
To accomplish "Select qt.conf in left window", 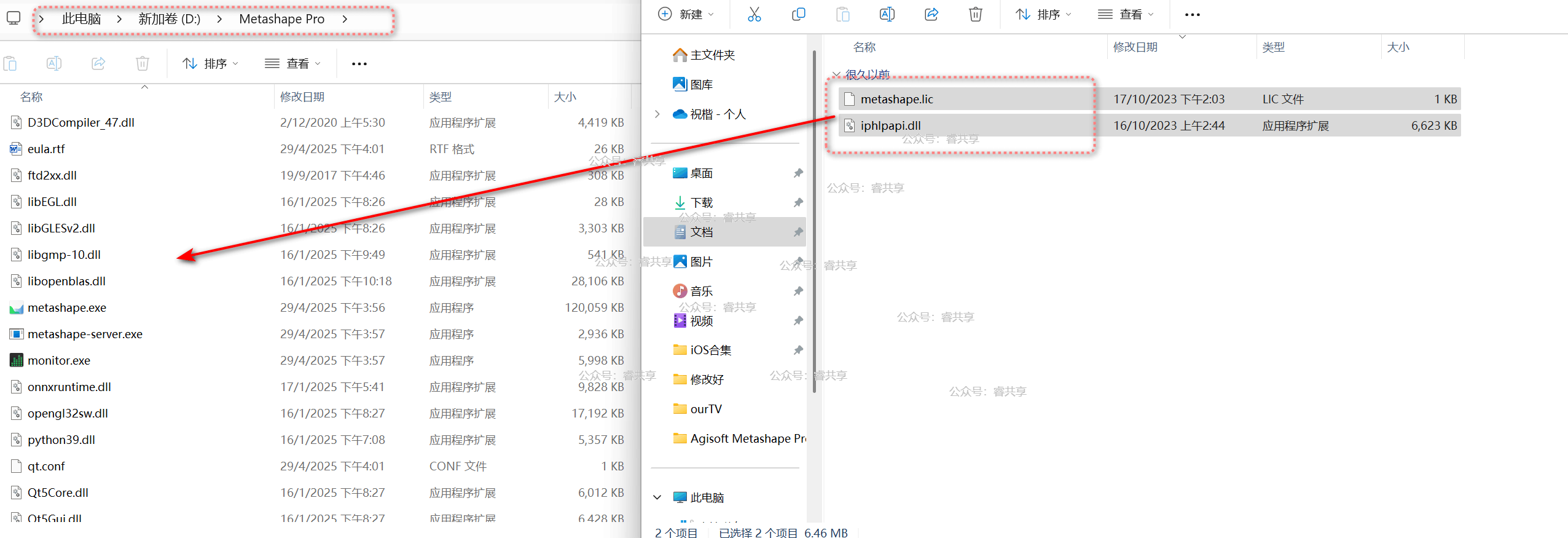I will (x=46, y=466).
